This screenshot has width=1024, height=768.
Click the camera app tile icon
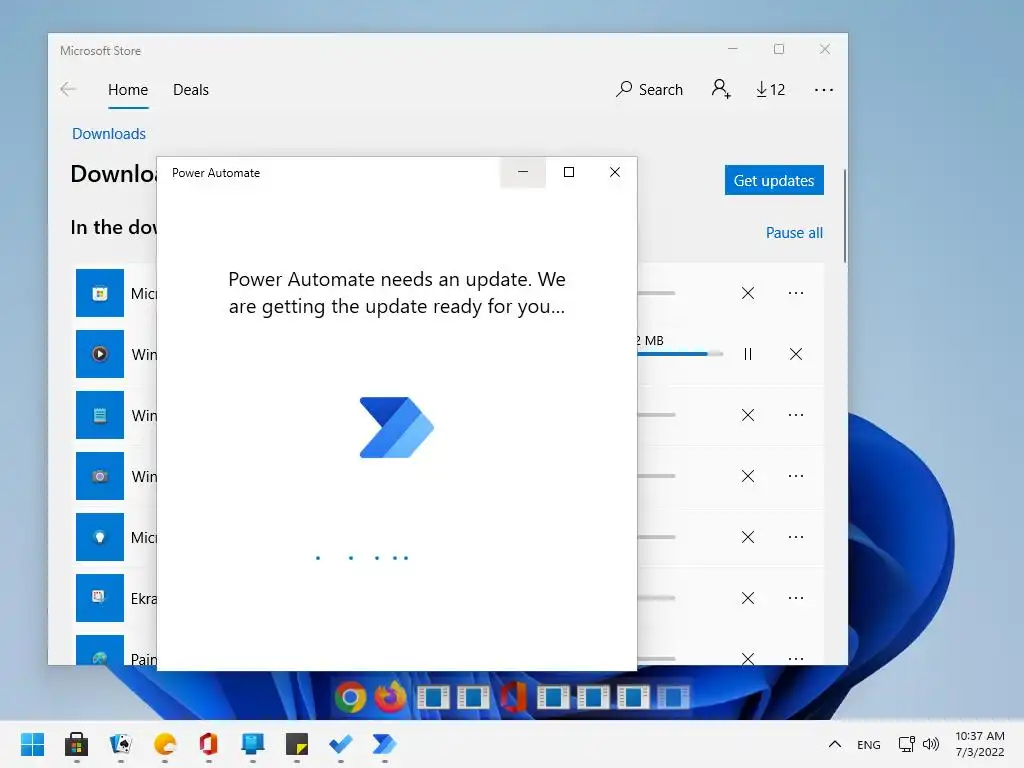[100, 476]
